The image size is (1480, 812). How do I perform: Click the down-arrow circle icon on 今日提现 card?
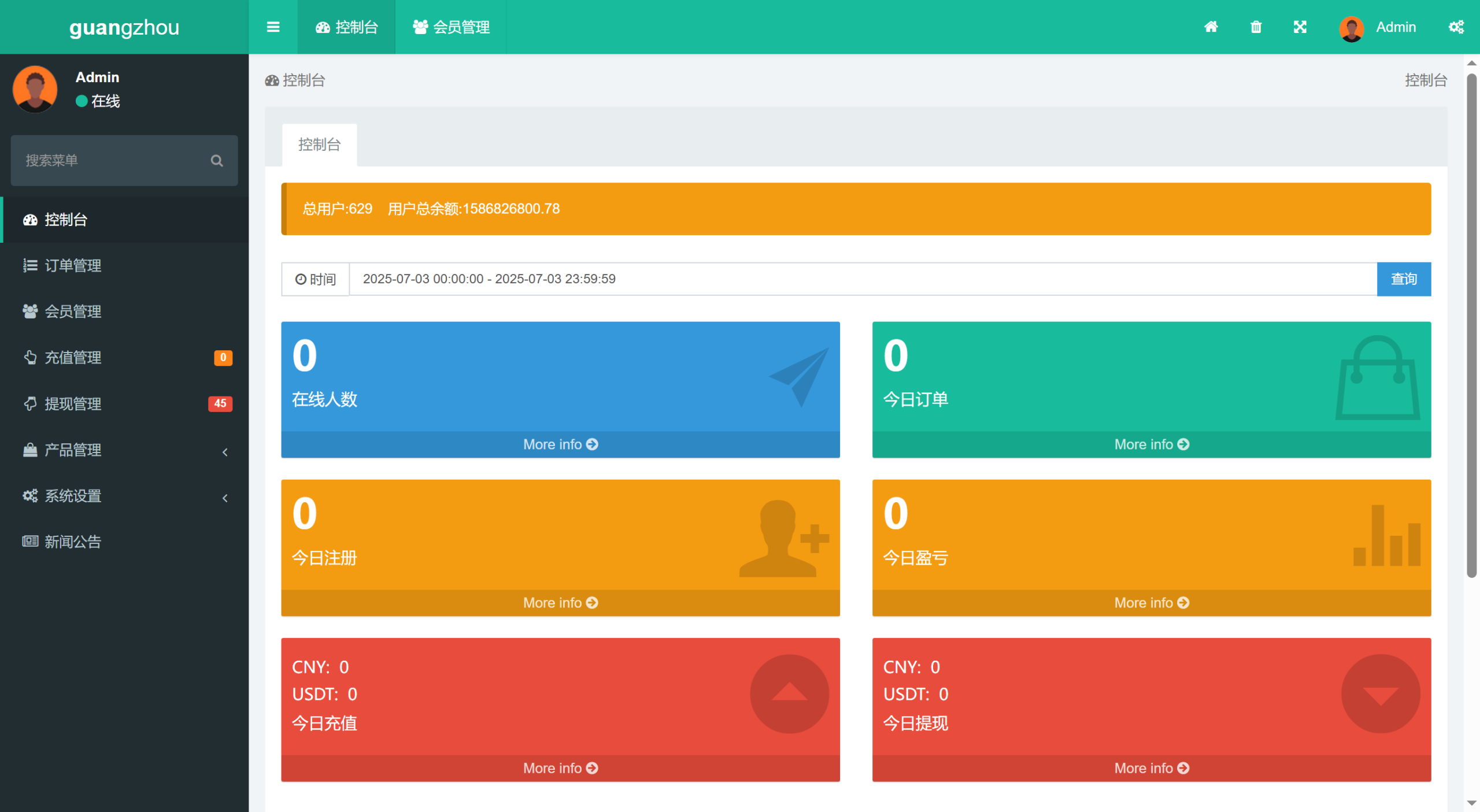coord(1381,694)
